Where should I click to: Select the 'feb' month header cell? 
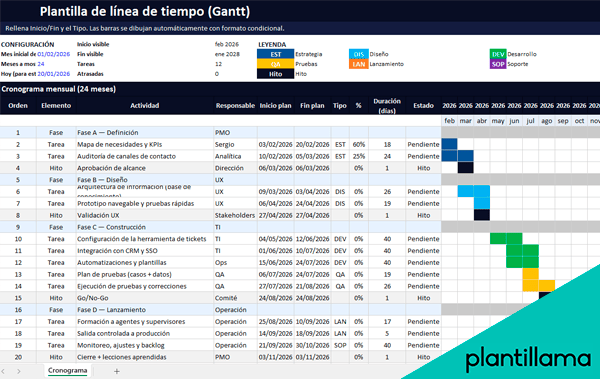tap(449, 121)
